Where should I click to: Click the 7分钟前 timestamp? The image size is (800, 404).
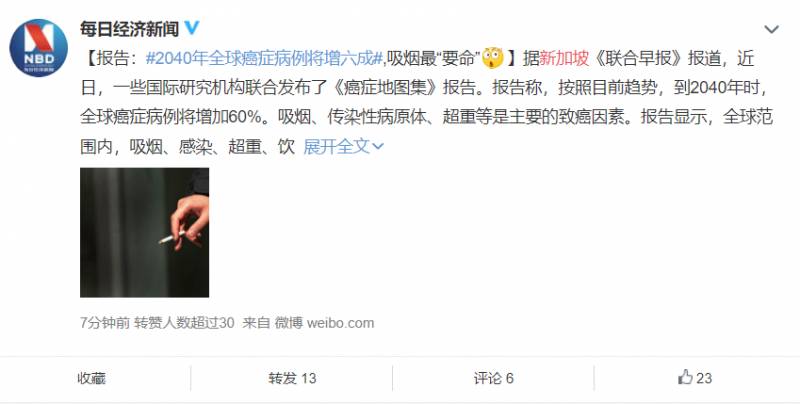point(105,323)
